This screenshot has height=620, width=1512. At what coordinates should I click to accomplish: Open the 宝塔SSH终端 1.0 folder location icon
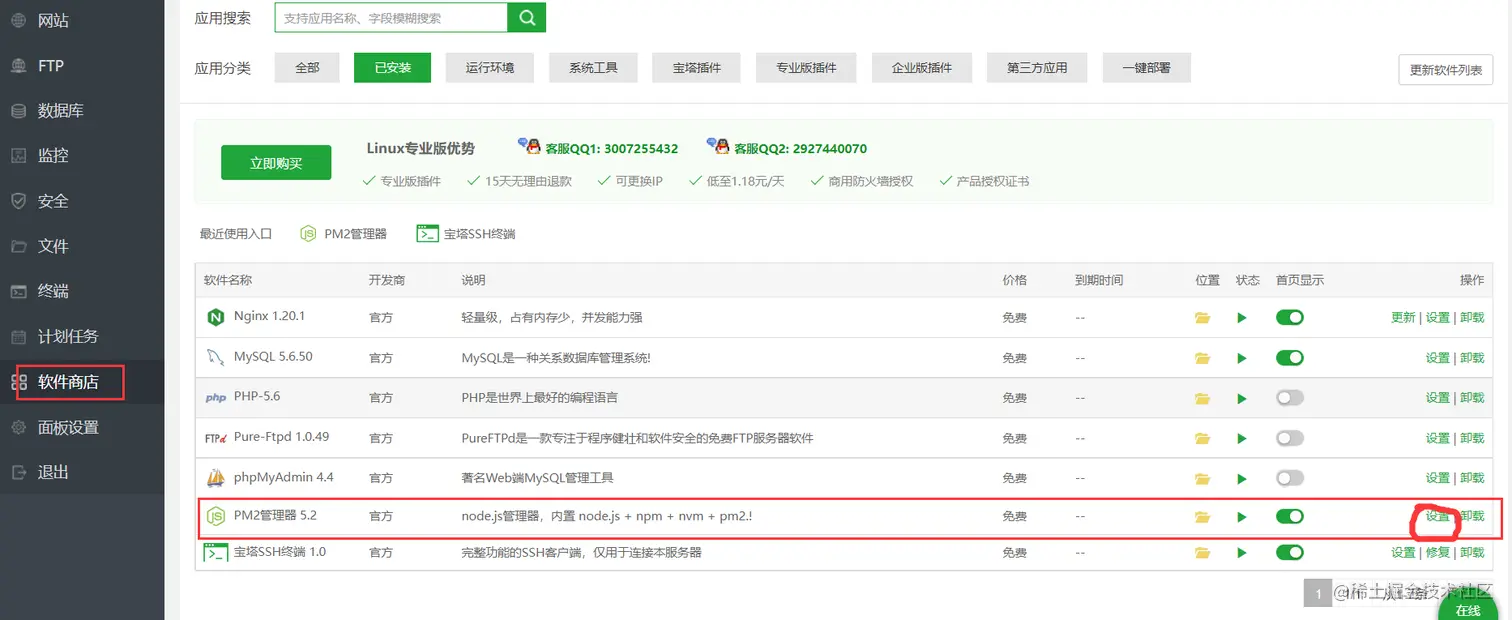tap(1202, 552)
